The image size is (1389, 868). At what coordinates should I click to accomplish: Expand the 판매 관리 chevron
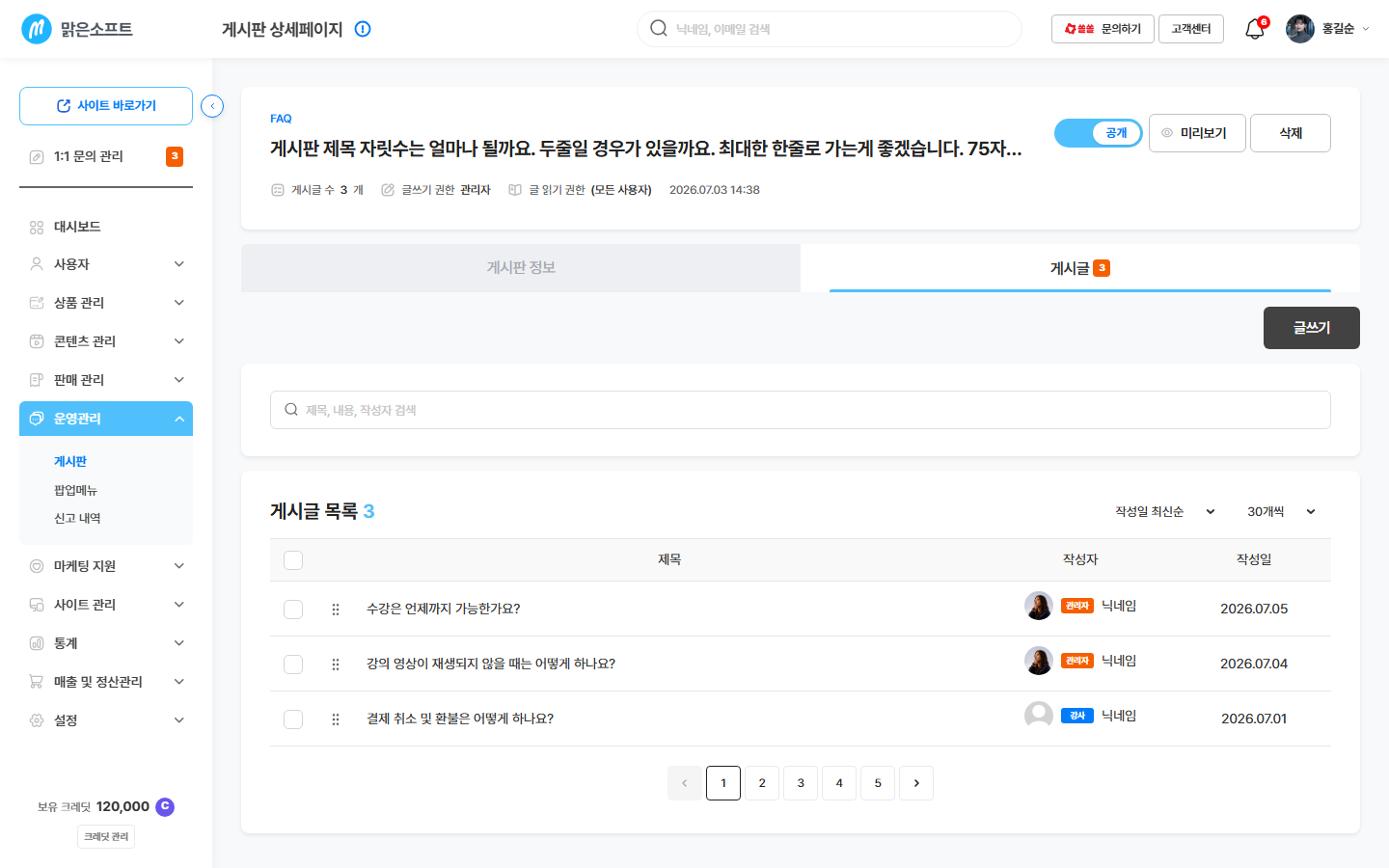coord(179,380)
